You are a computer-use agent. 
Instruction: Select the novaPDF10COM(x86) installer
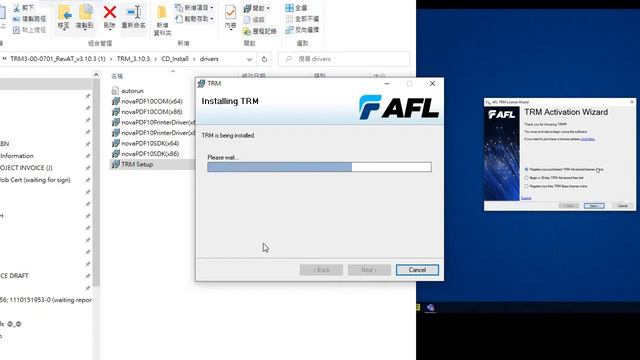coord(147,112)
